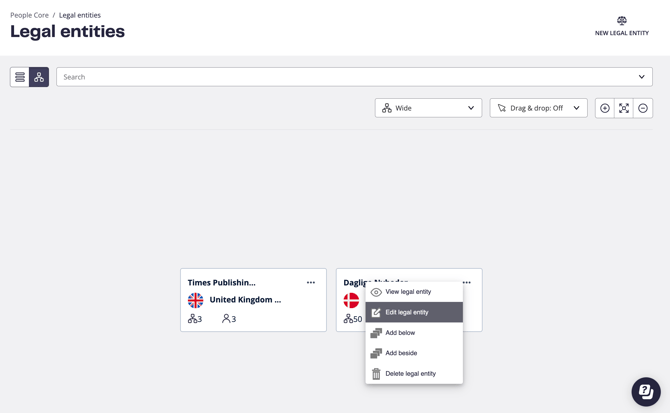Click the New Legal Entity button
This screenshot has height=413, width=670.
click(622, 26)
